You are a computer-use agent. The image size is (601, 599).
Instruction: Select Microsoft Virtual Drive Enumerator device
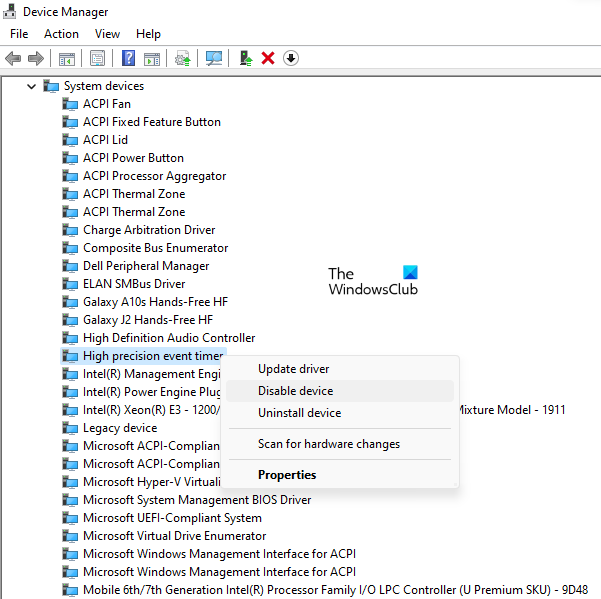[174, 536]
